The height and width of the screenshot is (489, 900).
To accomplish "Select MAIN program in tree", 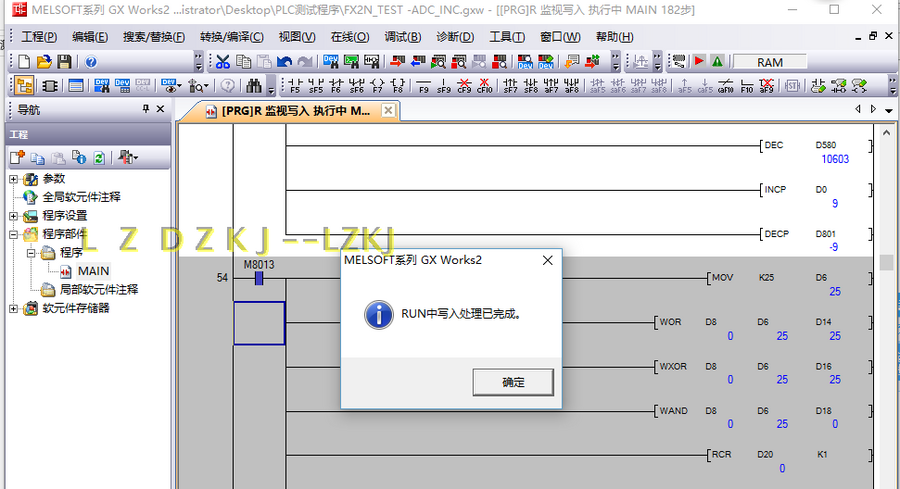I will 94,271.
